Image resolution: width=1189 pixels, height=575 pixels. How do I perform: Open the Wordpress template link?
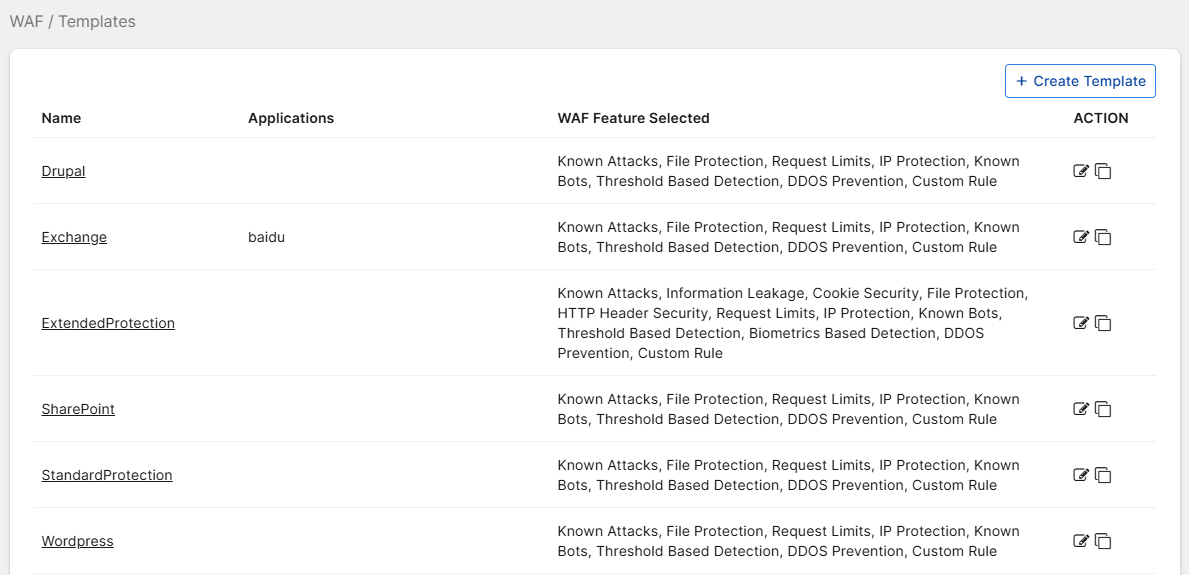(x=77, y=541)
